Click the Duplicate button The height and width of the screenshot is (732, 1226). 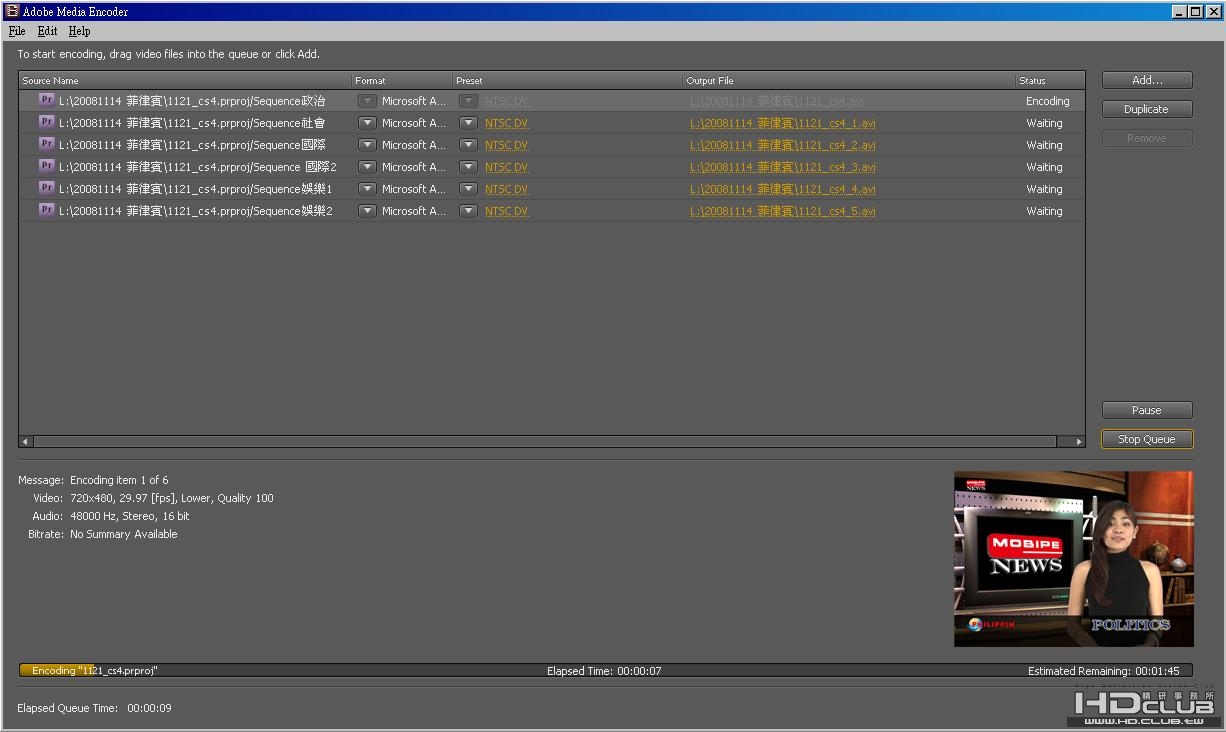tap(1146, 109)
